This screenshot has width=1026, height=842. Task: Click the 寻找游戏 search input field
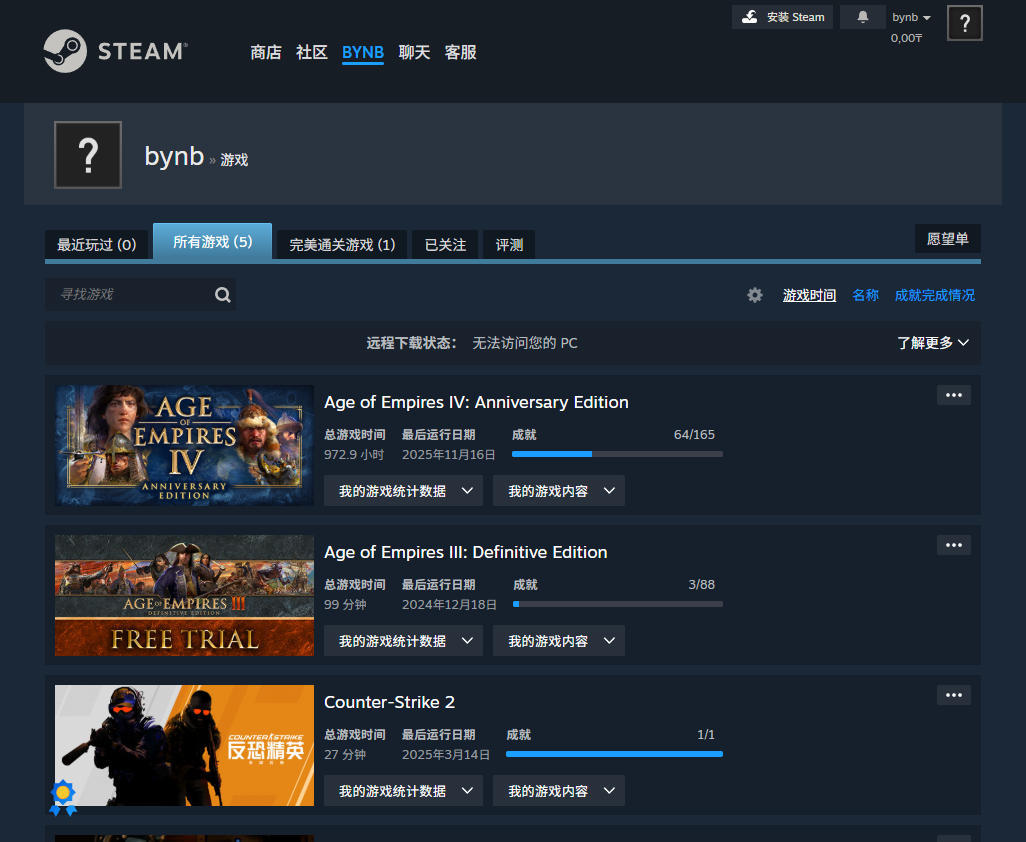coord(130,295)
